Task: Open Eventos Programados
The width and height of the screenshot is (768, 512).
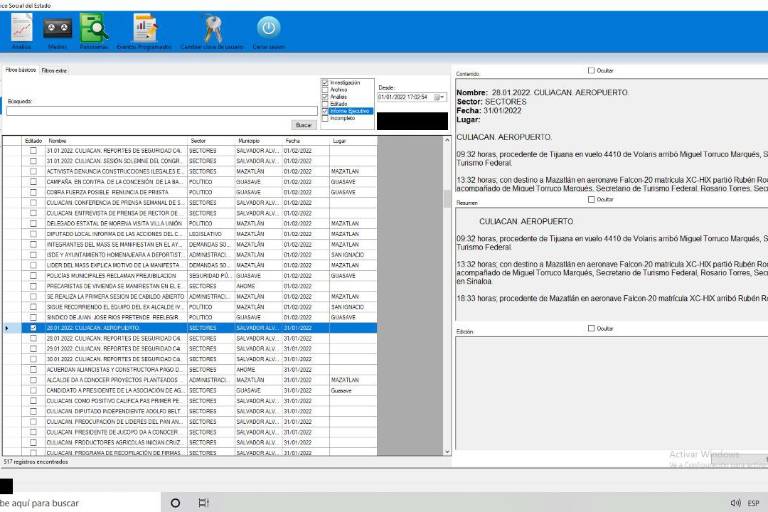Action: 146,29
